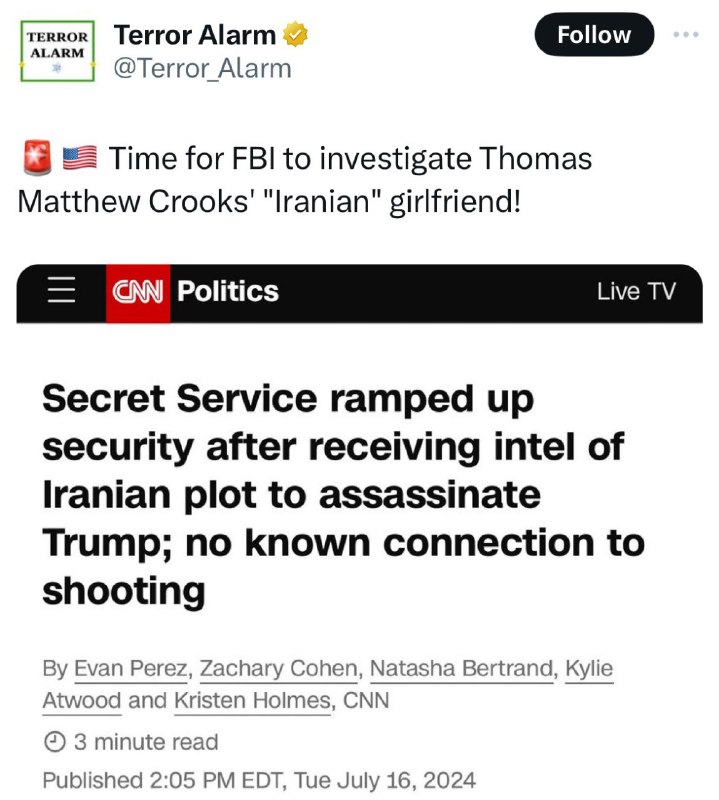This screenshot has height=800, width=719.
Task: Click the clock icon beside read time
Action: [x=55, y=742]
